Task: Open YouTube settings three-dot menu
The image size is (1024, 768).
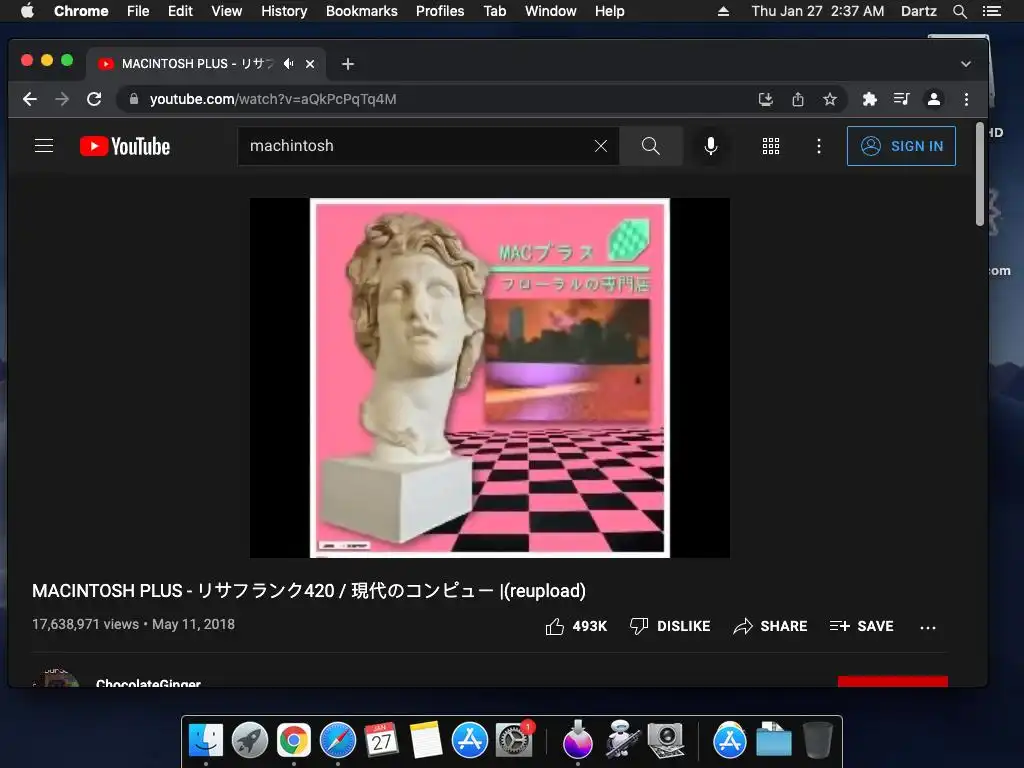Action: (x=819, y=146)
